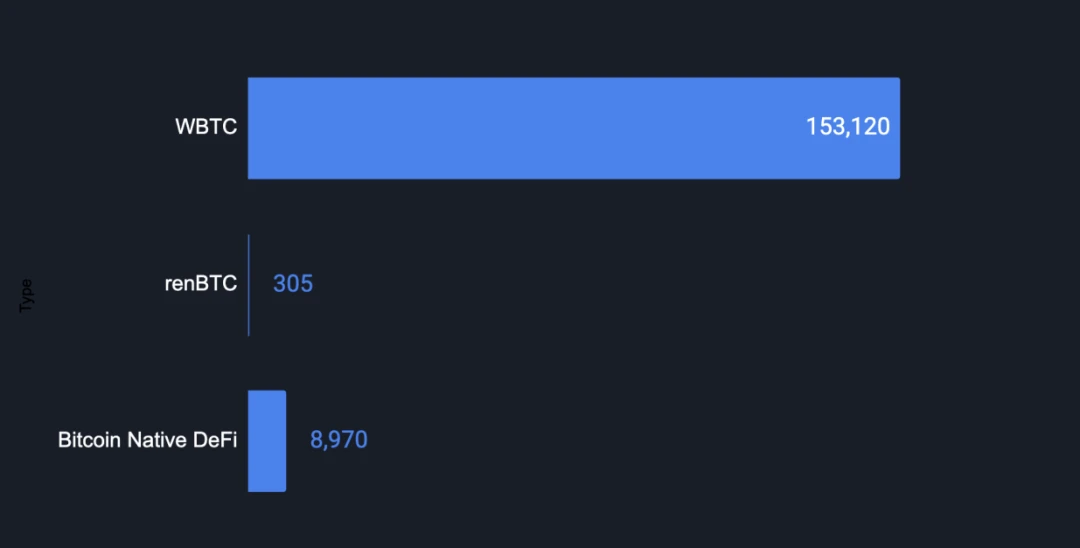Select the renBTC axis label
Image resolution: width=1080 pixels, height=548 pixels.
[201, 283]
